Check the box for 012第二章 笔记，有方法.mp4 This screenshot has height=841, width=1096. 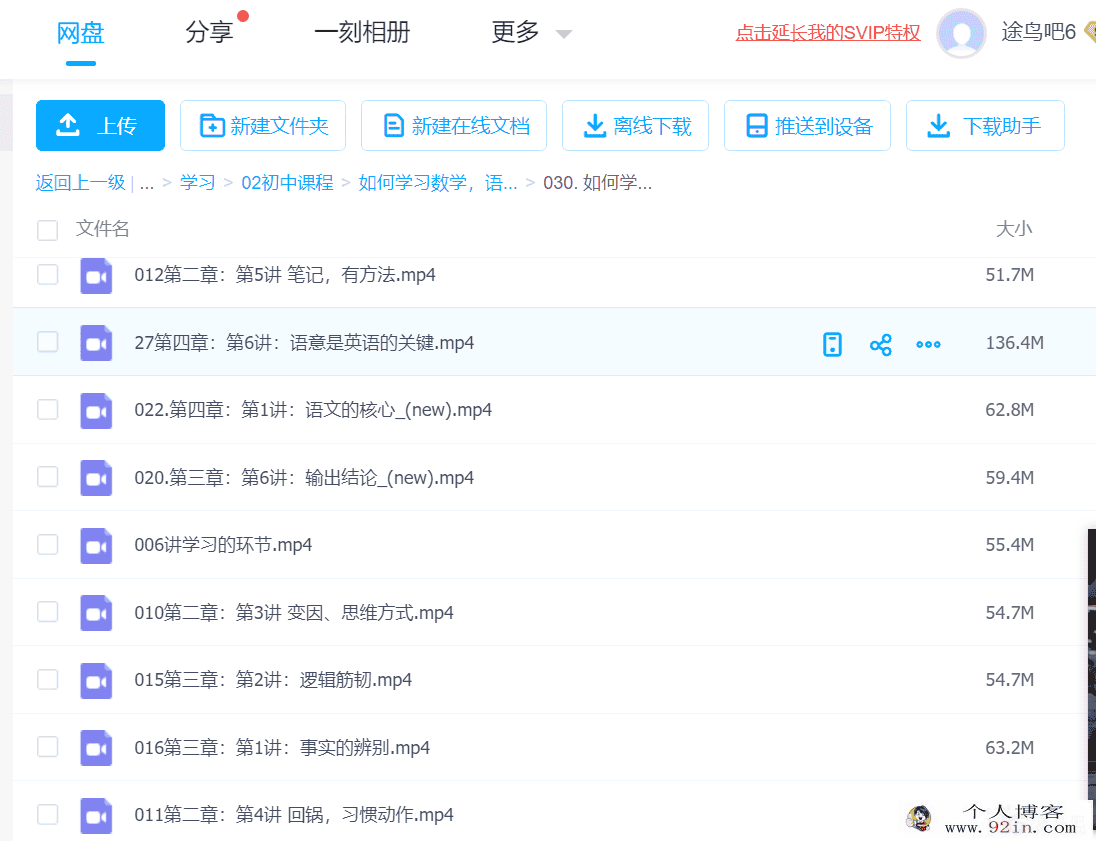[x=48, y=274]
